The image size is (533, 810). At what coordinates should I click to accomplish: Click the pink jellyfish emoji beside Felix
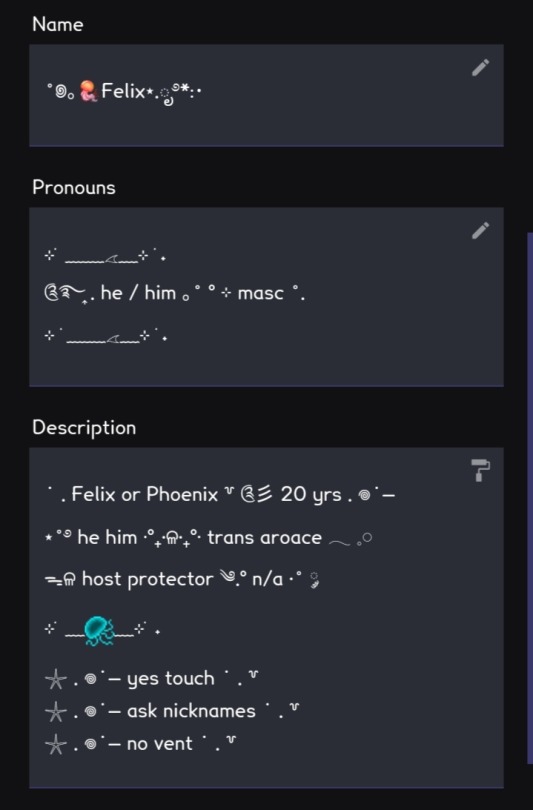tap(88, 91)
